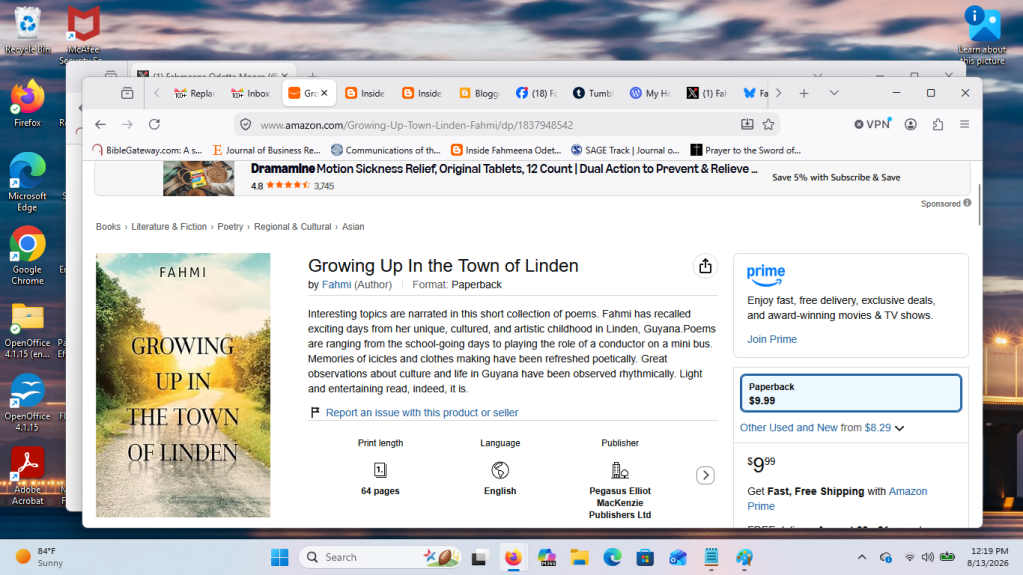The image size is (1023, 575).
Task: Open the list all tabs dropdown arrow
Action: click(x=834, y=93)
